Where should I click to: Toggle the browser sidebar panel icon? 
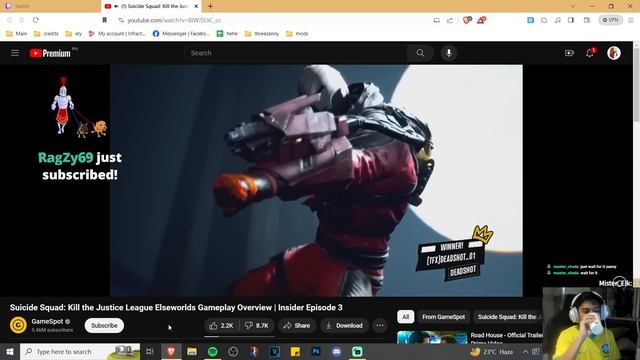[x=571, y=20]
